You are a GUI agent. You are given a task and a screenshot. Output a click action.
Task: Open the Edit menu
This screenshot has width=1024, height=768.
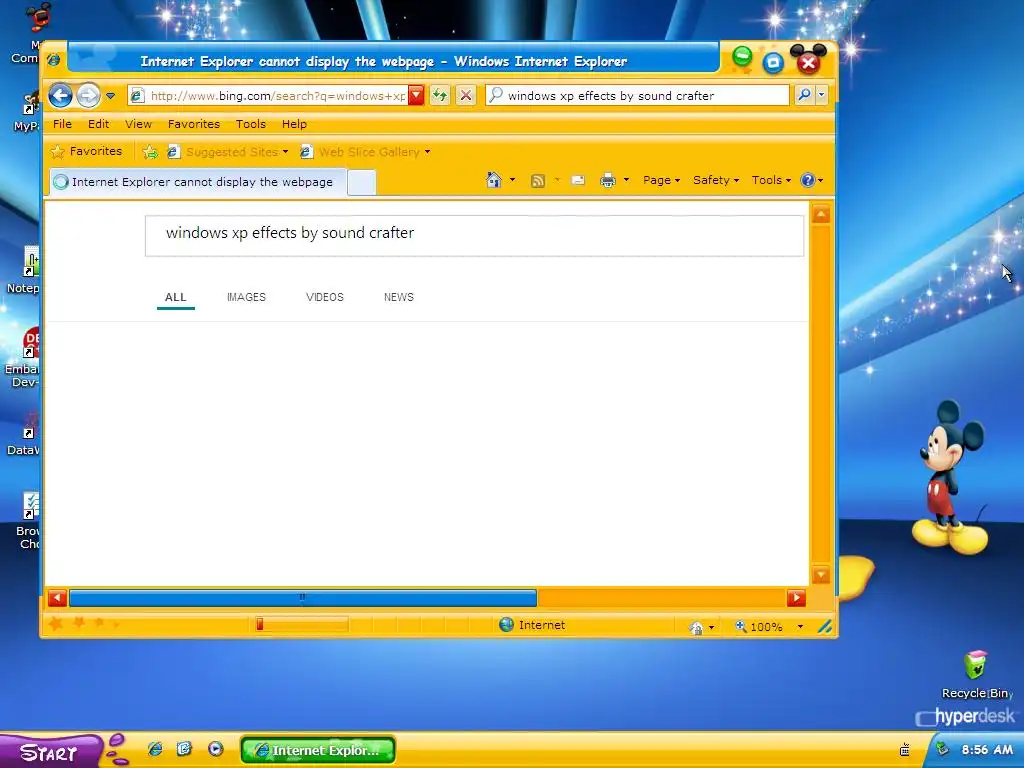coord(99,124)
